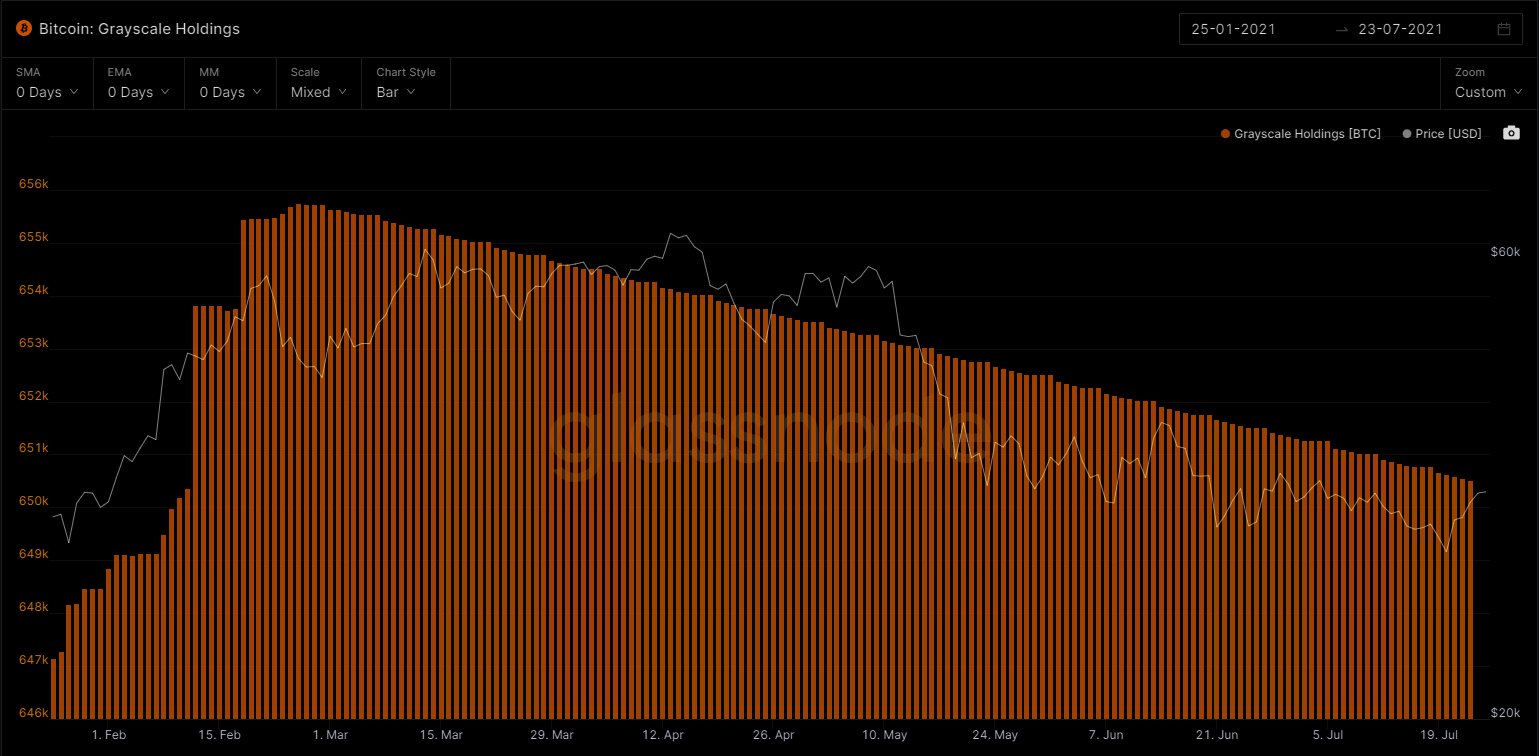Click the 654k y-axis label
This screenshot has width=1539, height=756.
[33, 290]
